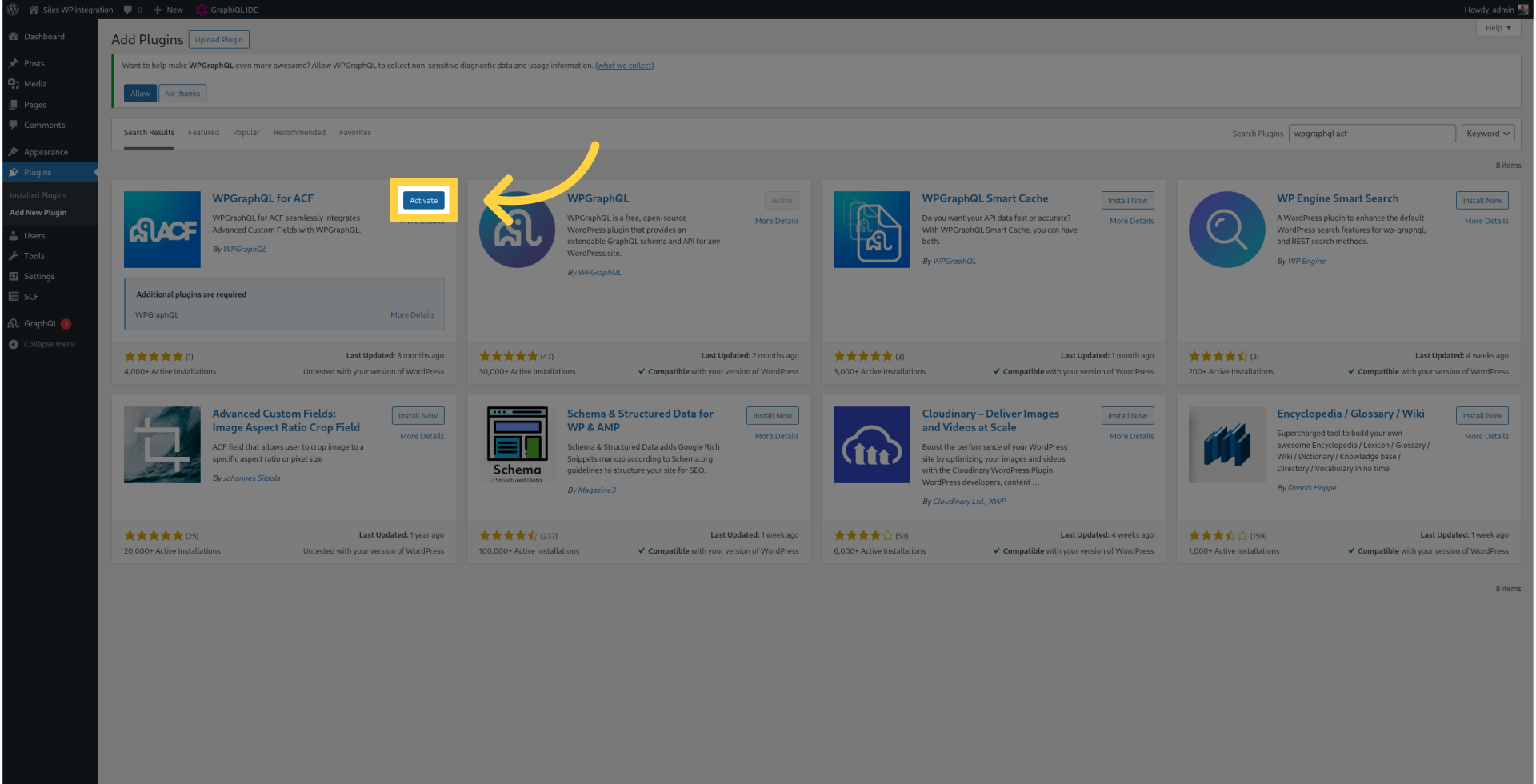Switch to the Favorites tab
The width and height of the screenshot is (1536, 784).
tap(355, 133)
